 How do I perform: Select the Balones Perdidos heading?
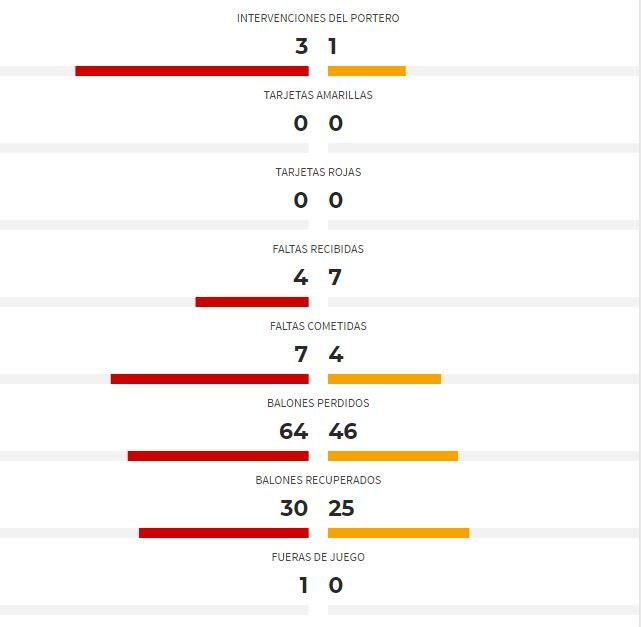318,403
